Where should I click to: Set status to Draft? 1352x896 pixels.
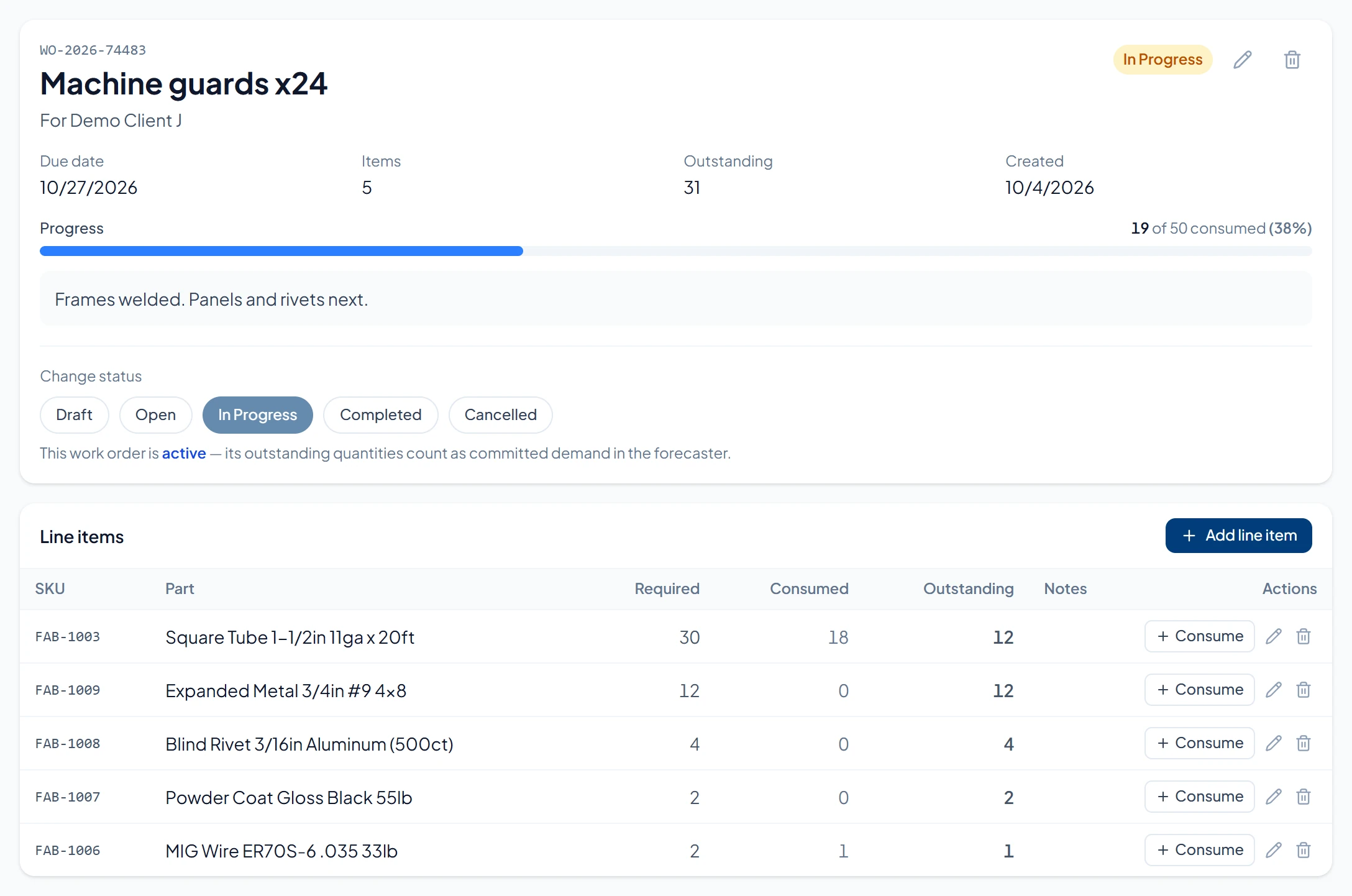tap(74, 414)
